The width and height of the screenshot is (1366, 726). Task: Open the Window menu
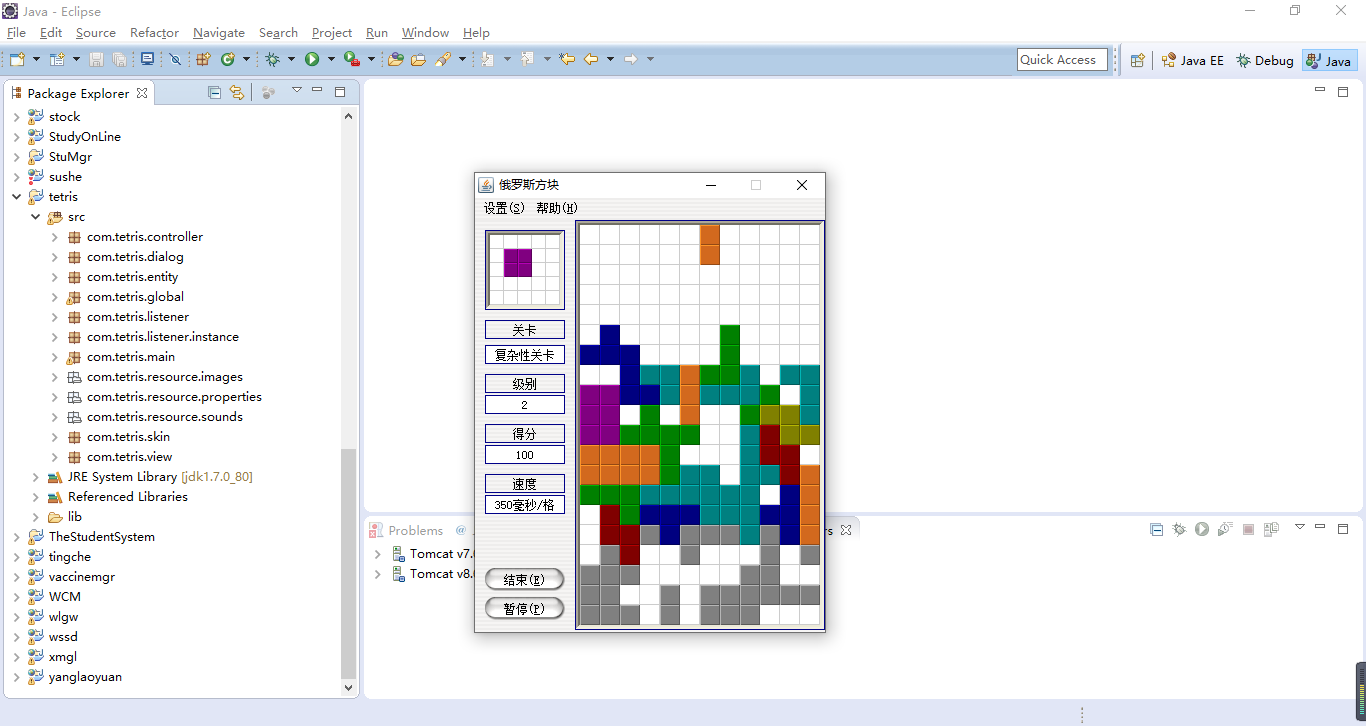click(425, 33)
